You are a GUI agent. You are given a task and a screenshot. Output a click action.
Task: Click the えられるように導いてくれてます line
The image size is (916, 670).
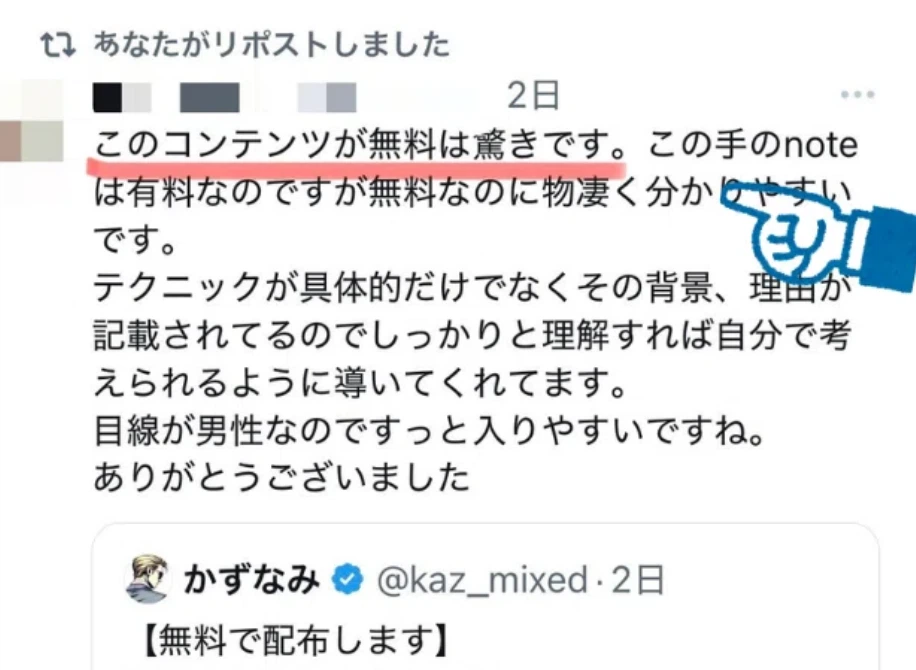pyautogui.click(x=360, y=383)
